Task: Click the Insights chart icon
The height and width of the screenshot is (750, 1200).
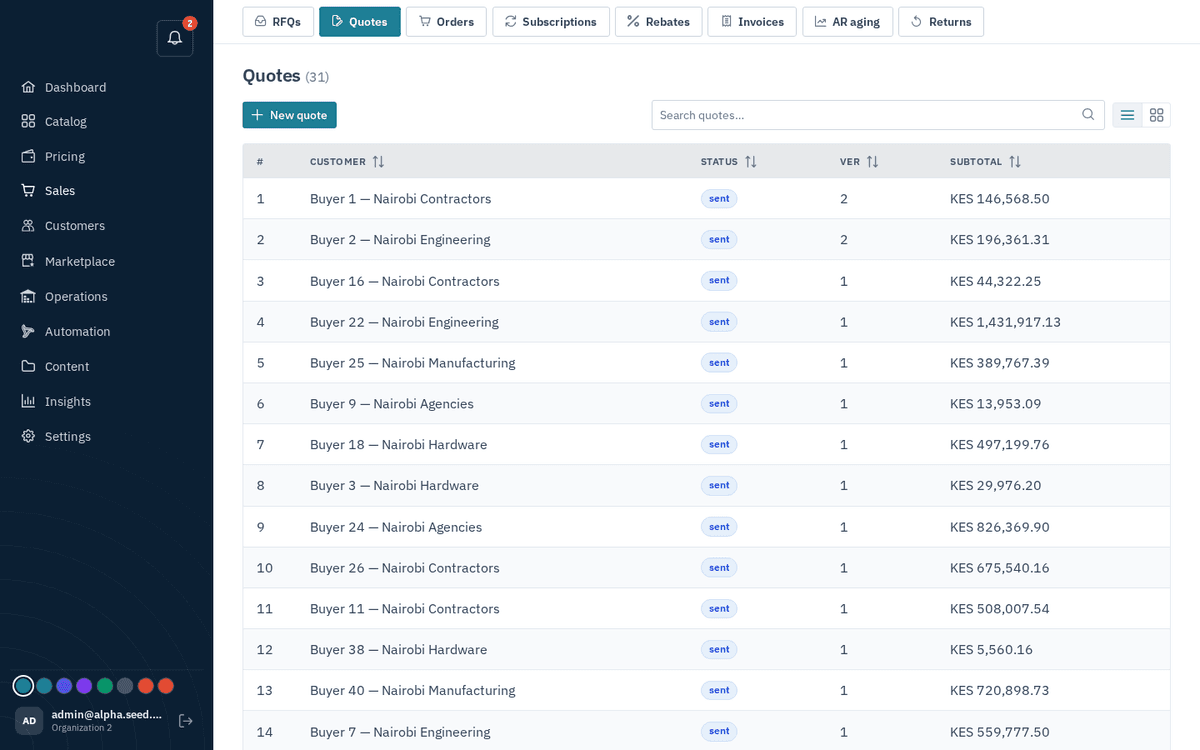Action: point(28,401)
